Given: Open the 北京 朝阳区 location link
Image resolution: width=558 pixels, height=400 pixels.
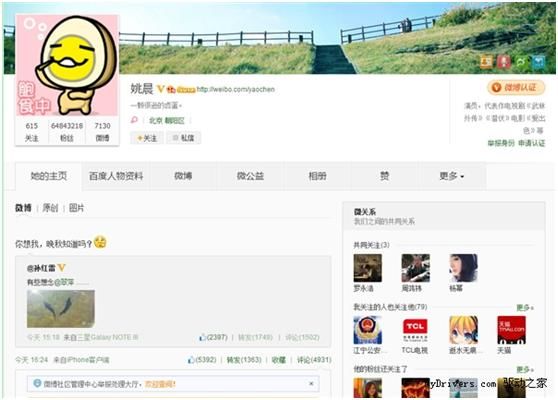Looking at the screenshot, I should (167, 121).
